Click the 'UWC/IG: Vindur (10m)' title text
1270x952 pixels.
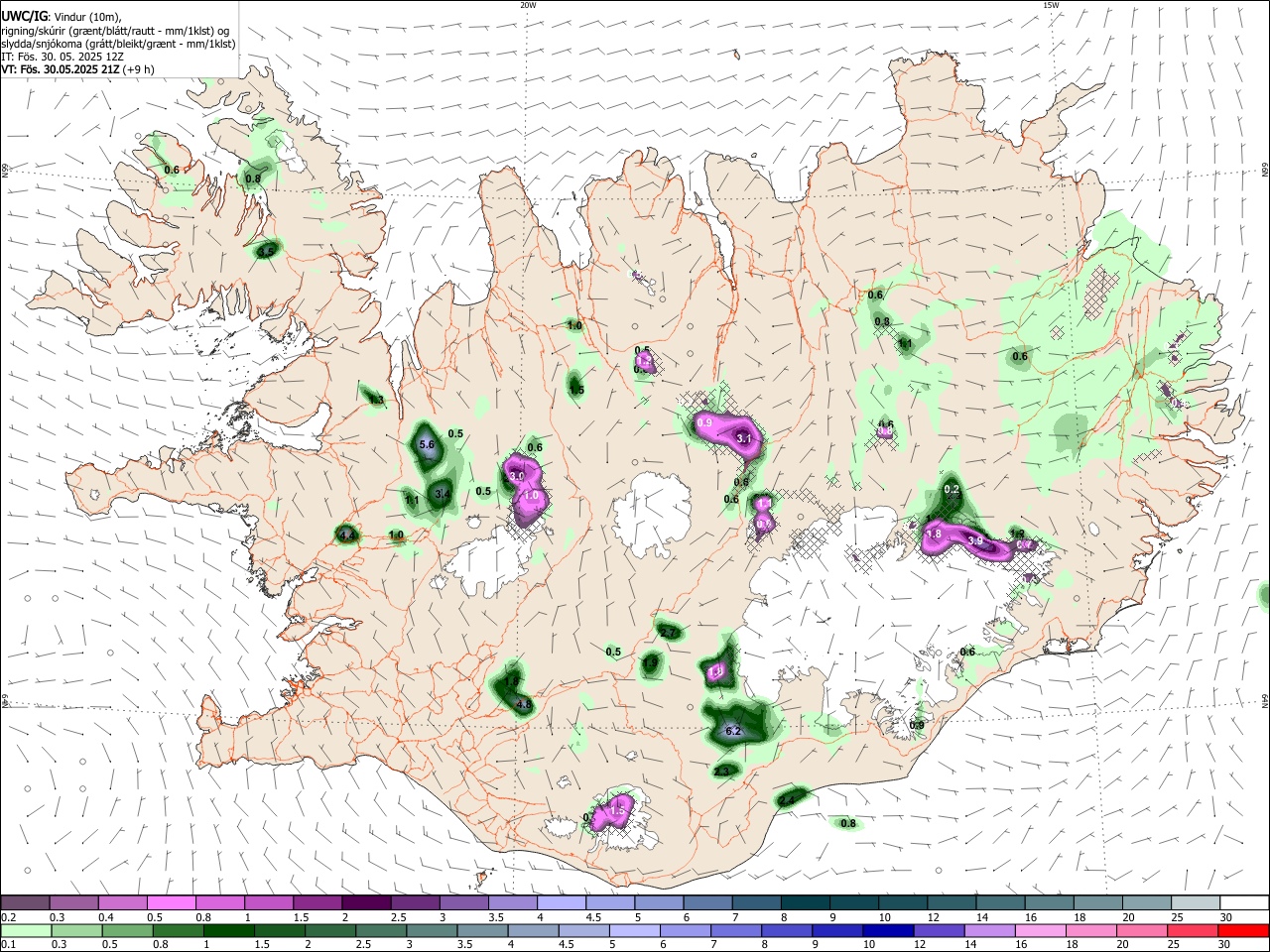point(62,17)
